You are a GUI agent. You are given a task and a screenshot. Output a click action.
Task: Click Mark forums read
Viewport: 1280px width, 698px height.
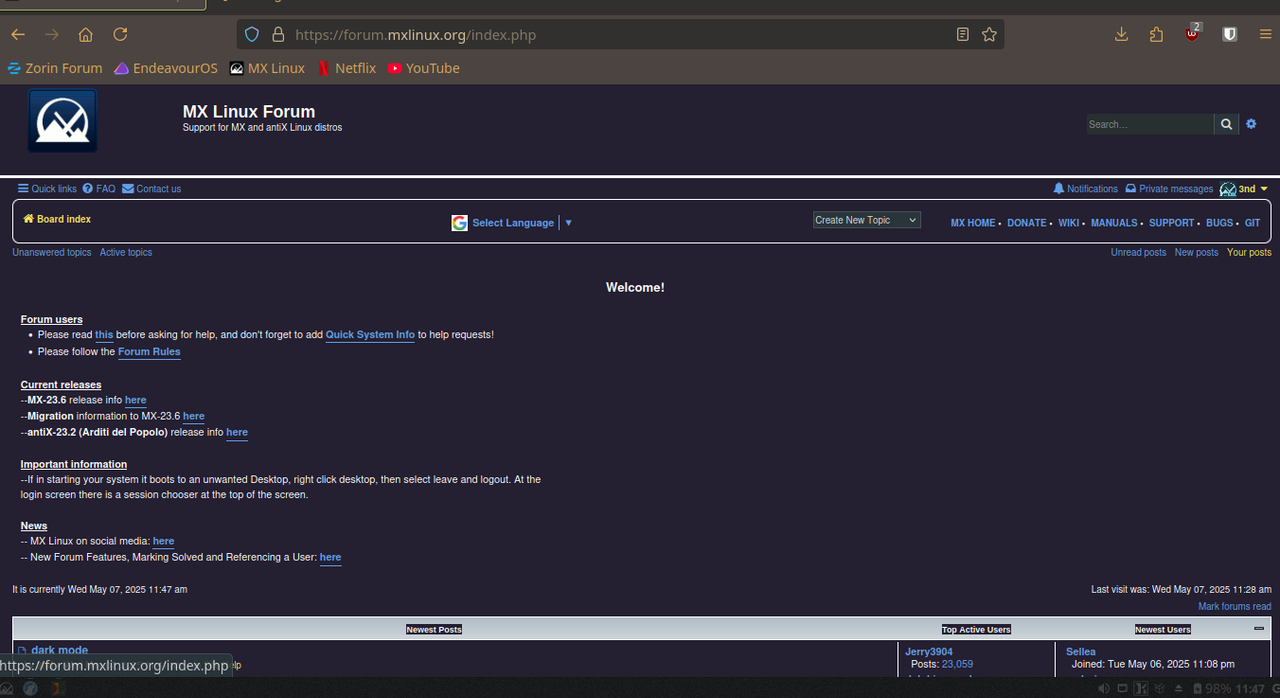click(1235, 607)
